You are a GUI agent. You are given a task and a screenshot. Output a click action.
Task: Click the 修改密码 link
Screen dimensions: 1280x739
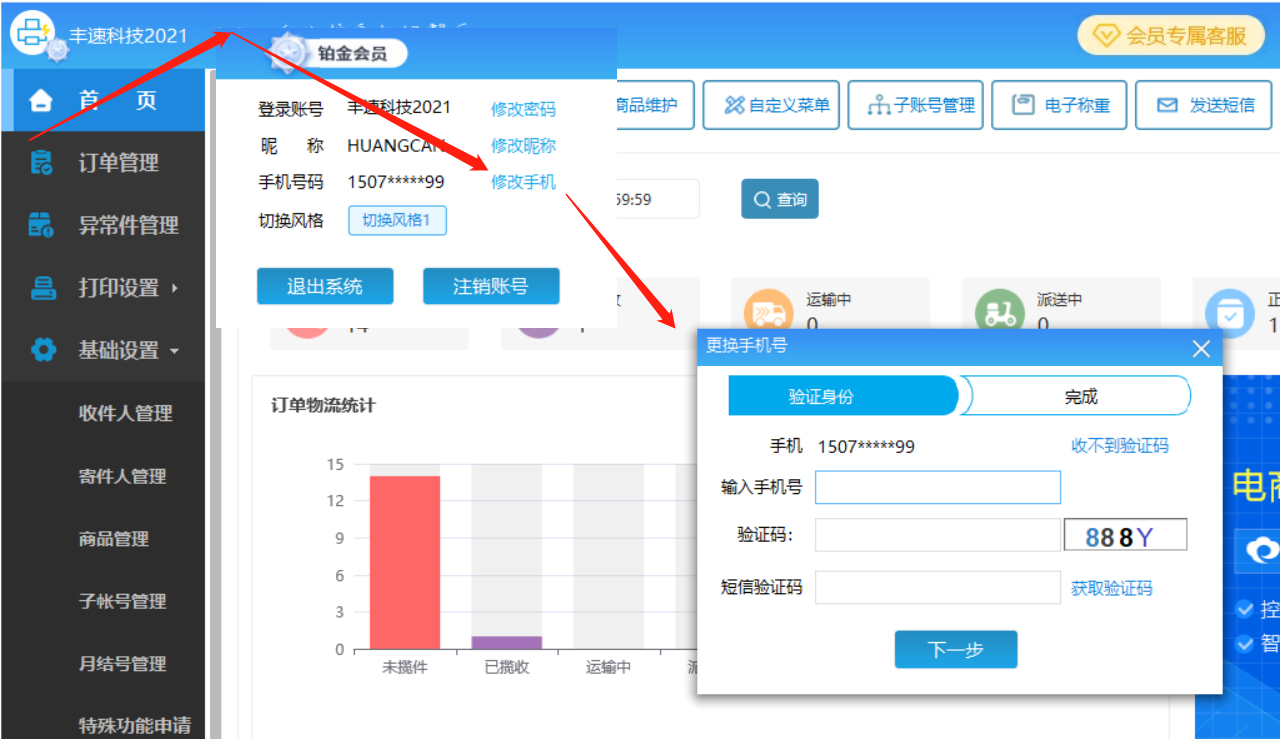tap(523, 109)
